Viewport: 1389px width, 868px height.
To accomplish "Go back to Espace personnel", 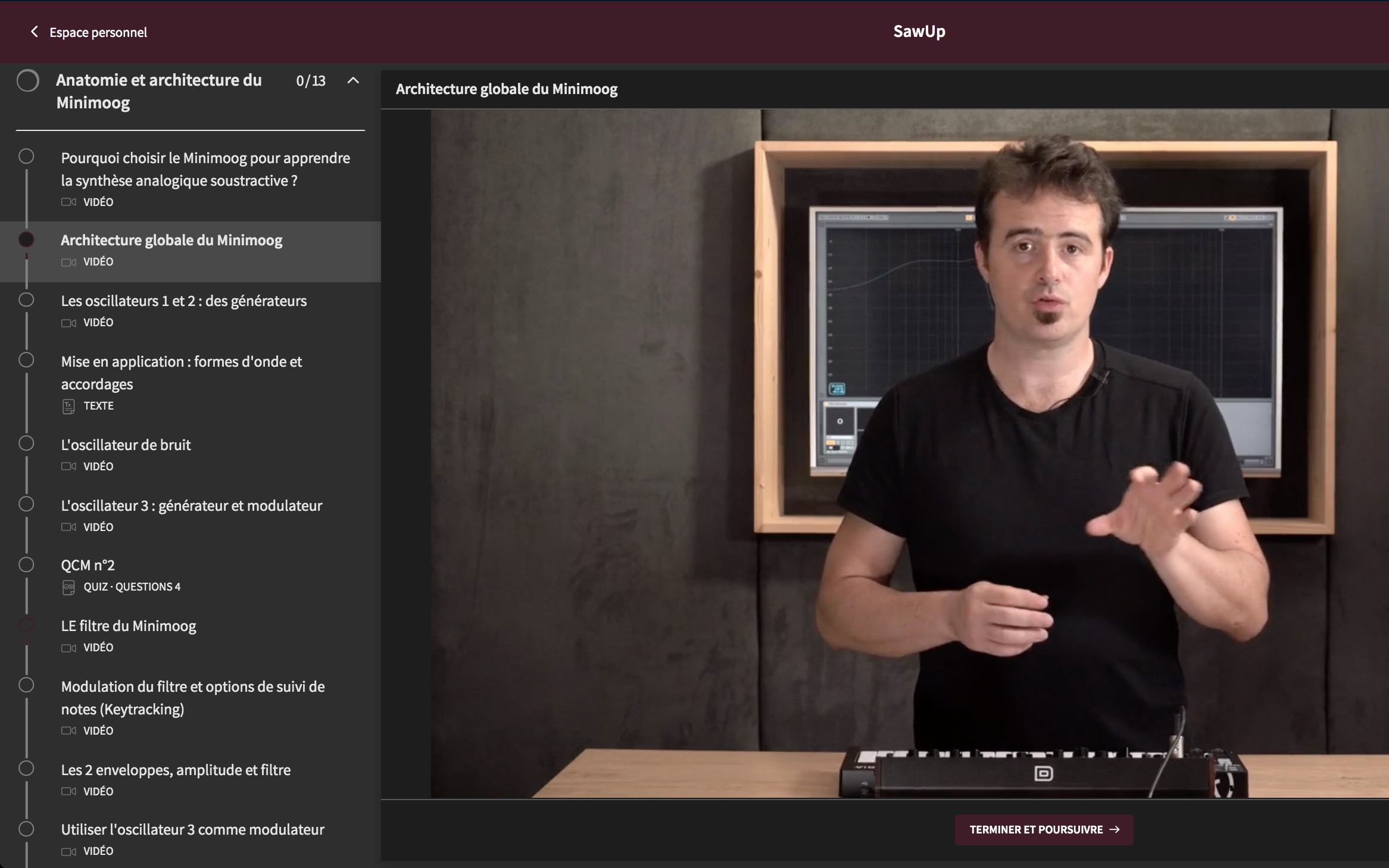I will [x=98, y=32].
